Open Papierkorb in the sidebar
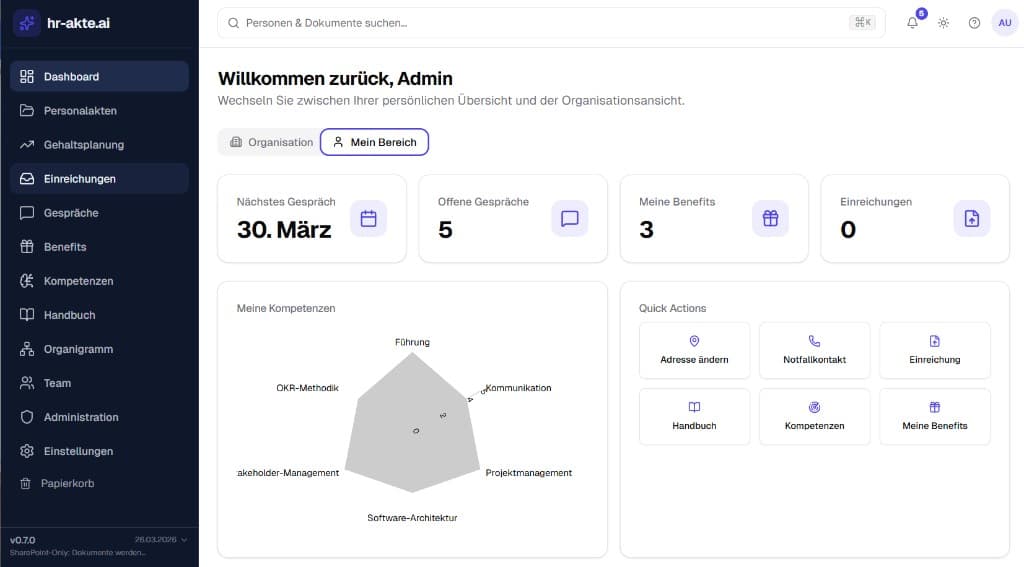Image resolution: width=1024 pixels, height=567 pixels. tap(68, 483)
